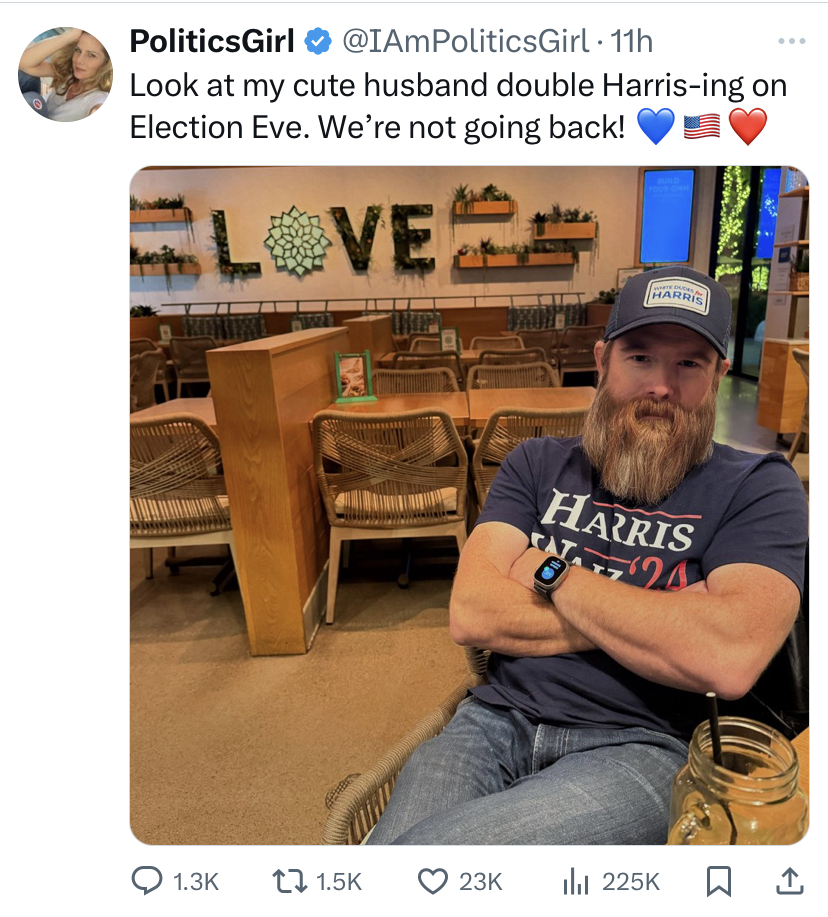Expand the attached restaurant photo

click(469, 505)
